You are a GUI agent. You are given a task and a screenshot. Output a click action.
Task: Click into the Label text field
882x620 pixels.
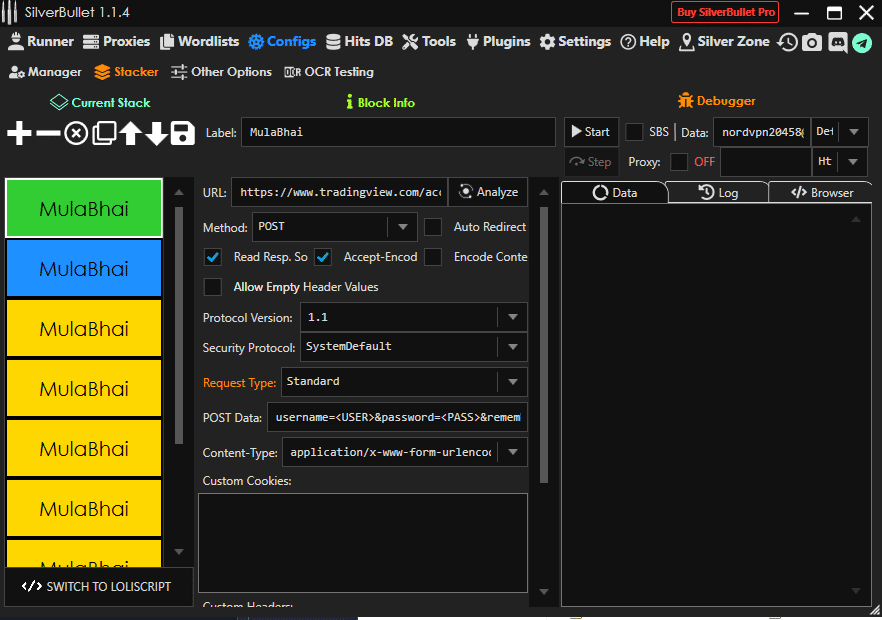coord(397,132)
